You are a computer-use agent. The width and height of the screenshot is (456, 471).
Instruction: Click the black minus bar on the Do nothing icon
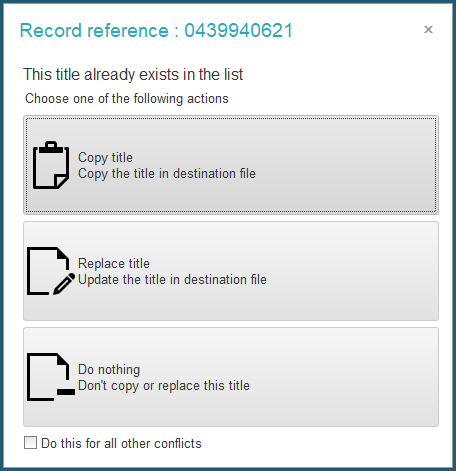tap(66, 392)
